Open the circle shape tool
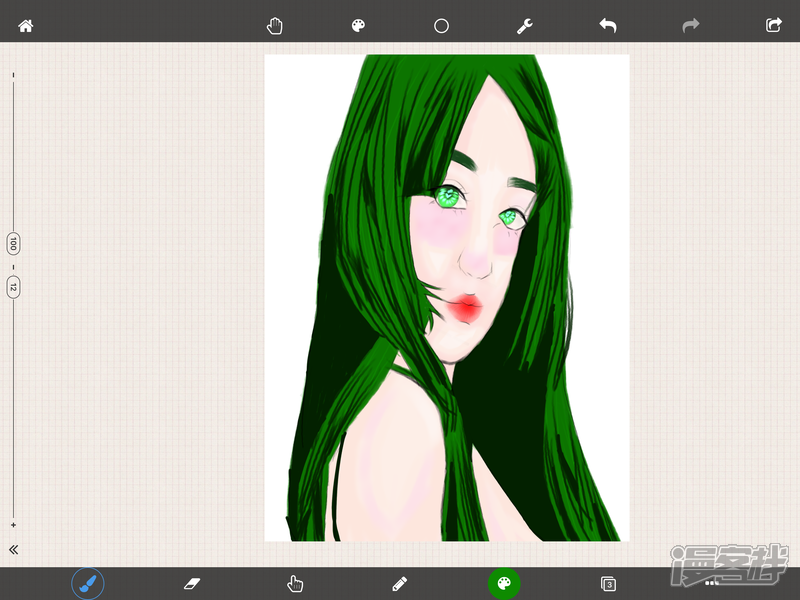Image resolution: width=800 pixels, height=600 pixels. point(441,26)
